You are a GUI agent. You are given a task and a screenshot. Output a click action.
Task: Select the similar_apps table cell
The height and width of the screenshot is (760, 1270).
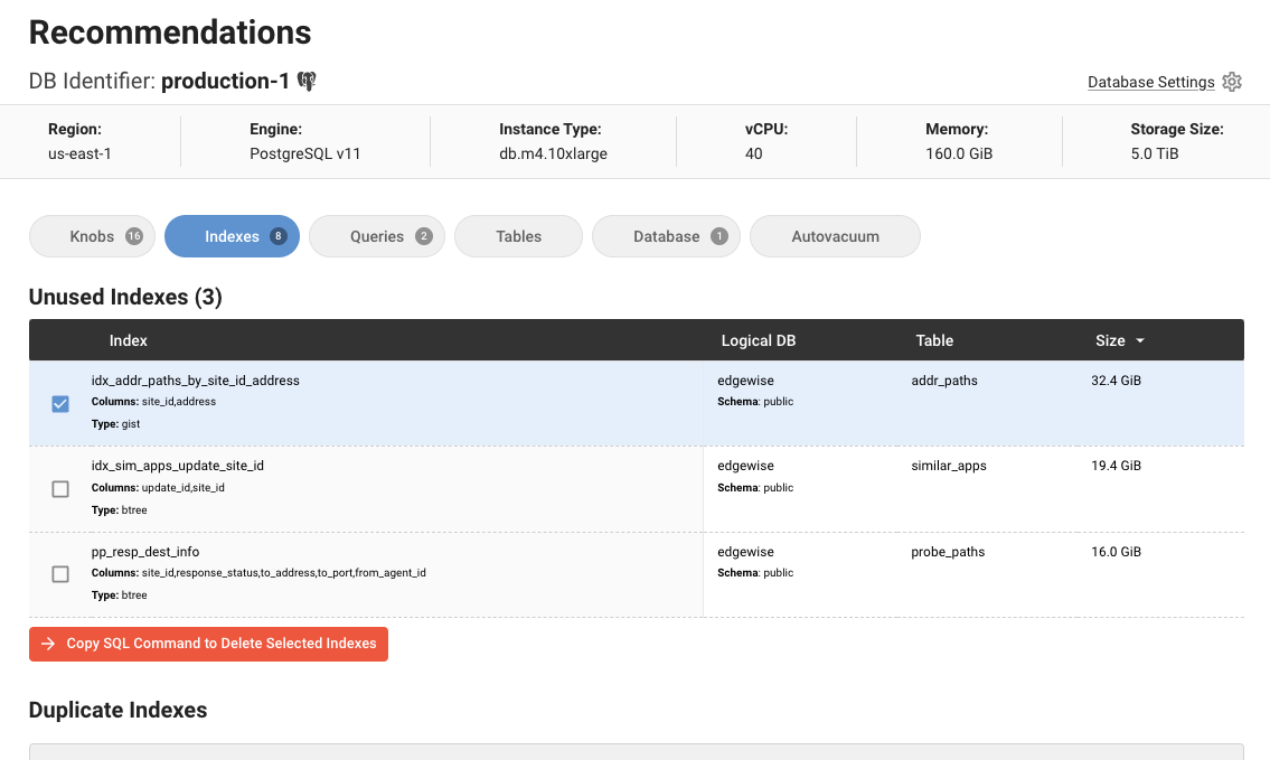coord(948,466)
